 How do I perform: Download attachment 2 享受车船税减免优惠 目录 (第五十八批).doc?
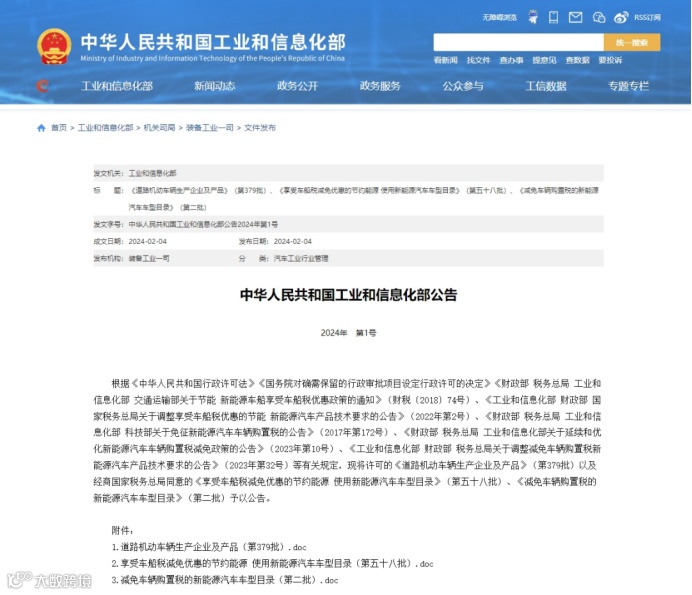click(x=272, y=563)
